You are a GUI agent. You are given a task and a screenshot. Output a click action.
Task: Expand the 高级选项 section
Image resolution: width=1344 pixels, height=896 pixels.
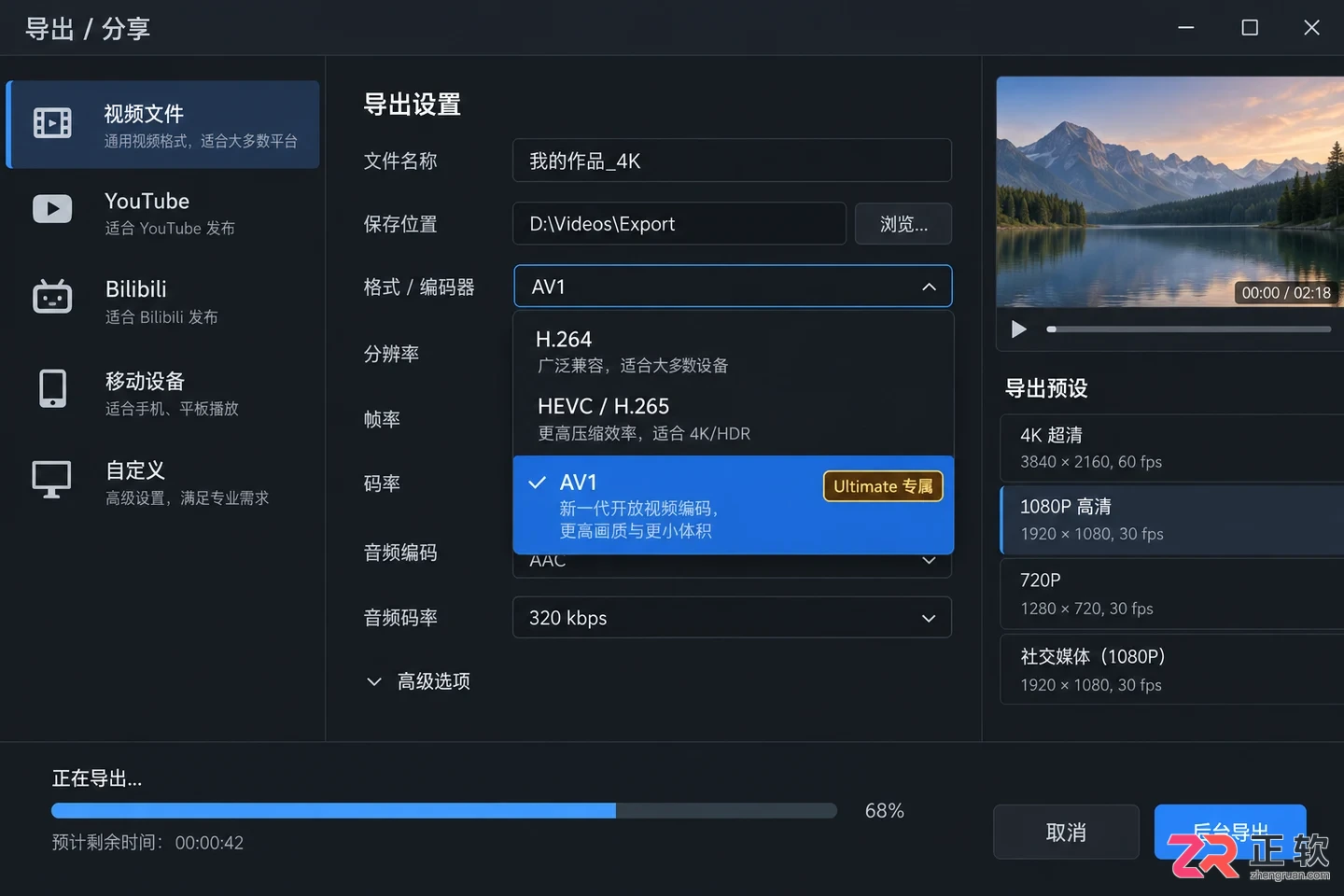pos(418,681)
